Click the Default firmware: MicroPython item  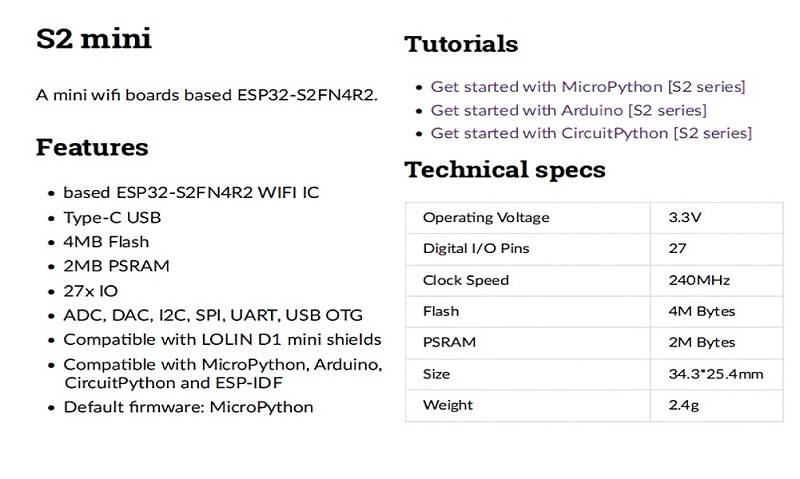188,407
